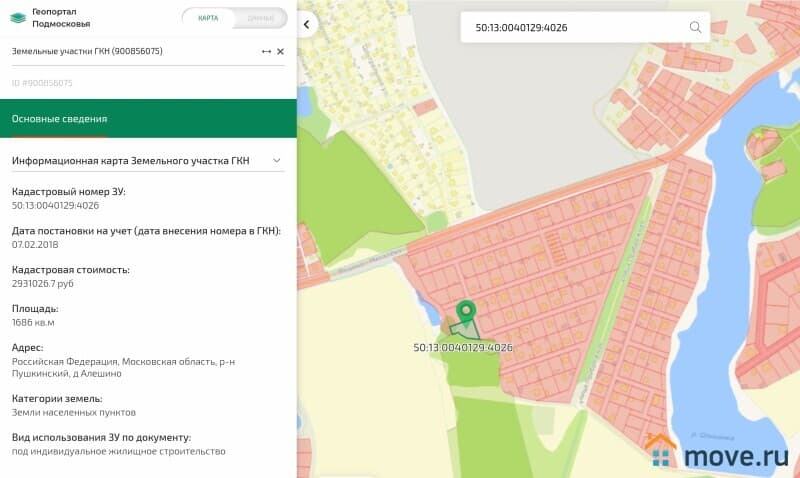This screenshot has width=800, height=478.
Task: Open the Информационная карта Земельного участка ГКН selector
Action: pos(130,160)
